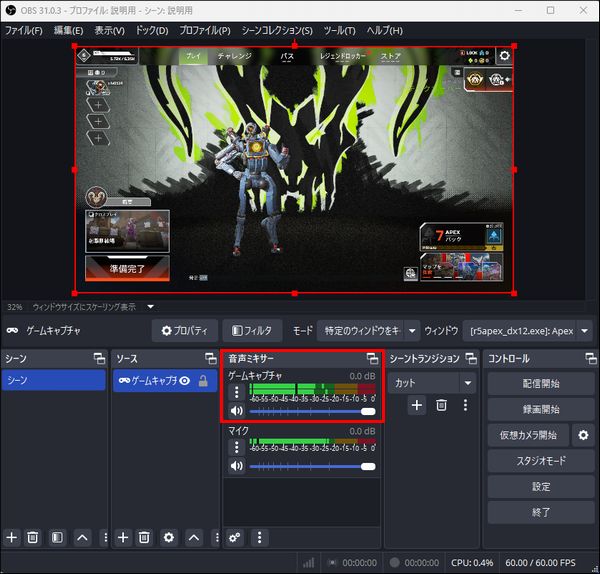Float the シーン dock with popout icon

[x=99, y=359]
